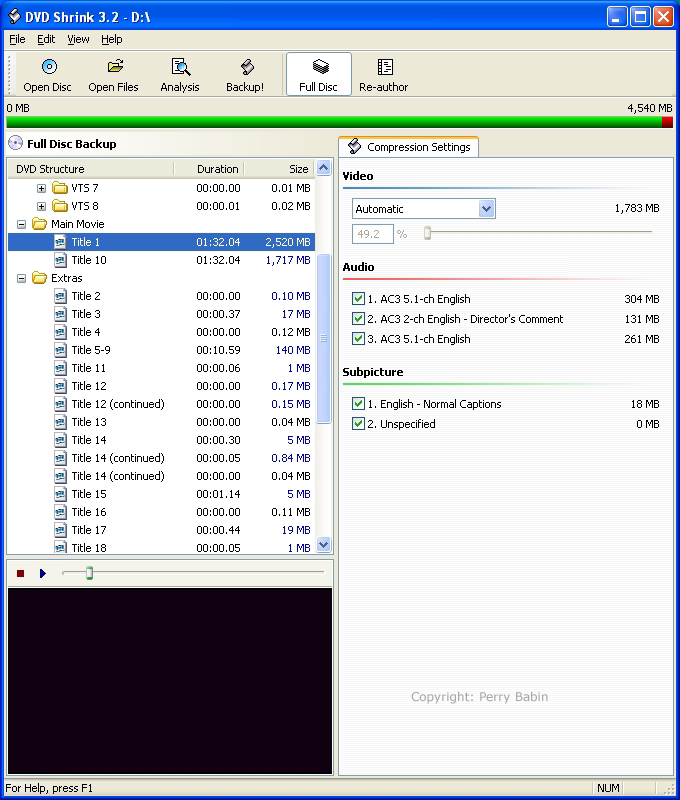Select the Compression Settings tab

click(x=409, y=147)
